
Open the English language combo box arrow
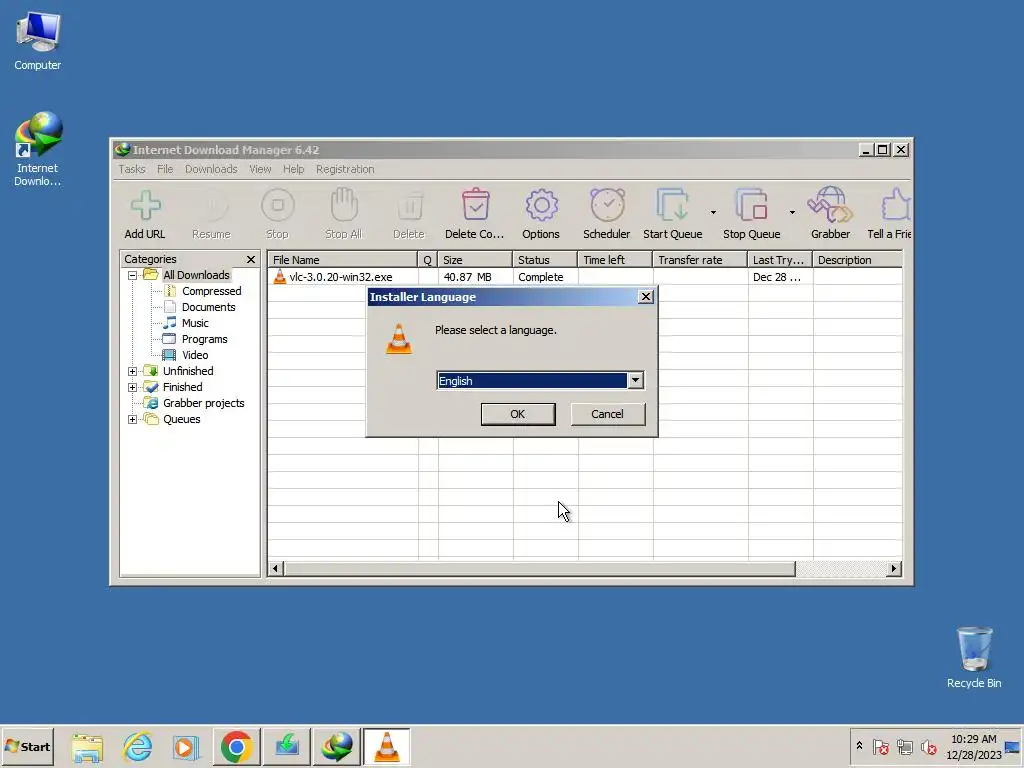point(635,381)
